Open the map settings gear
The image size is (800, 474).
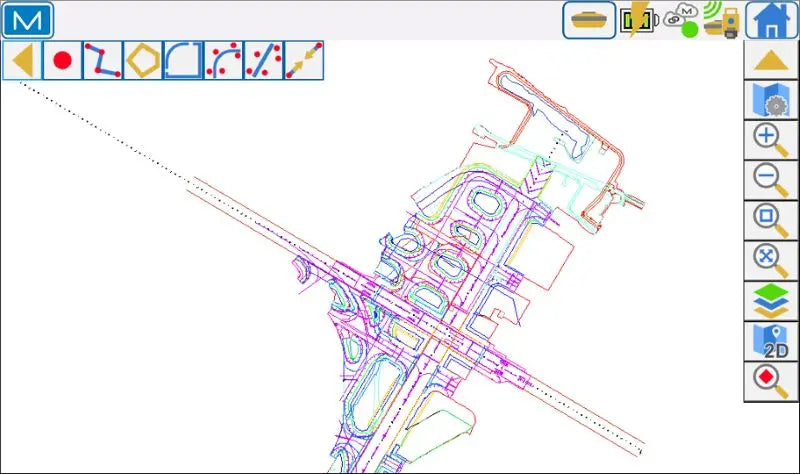[x=769, y=101]
